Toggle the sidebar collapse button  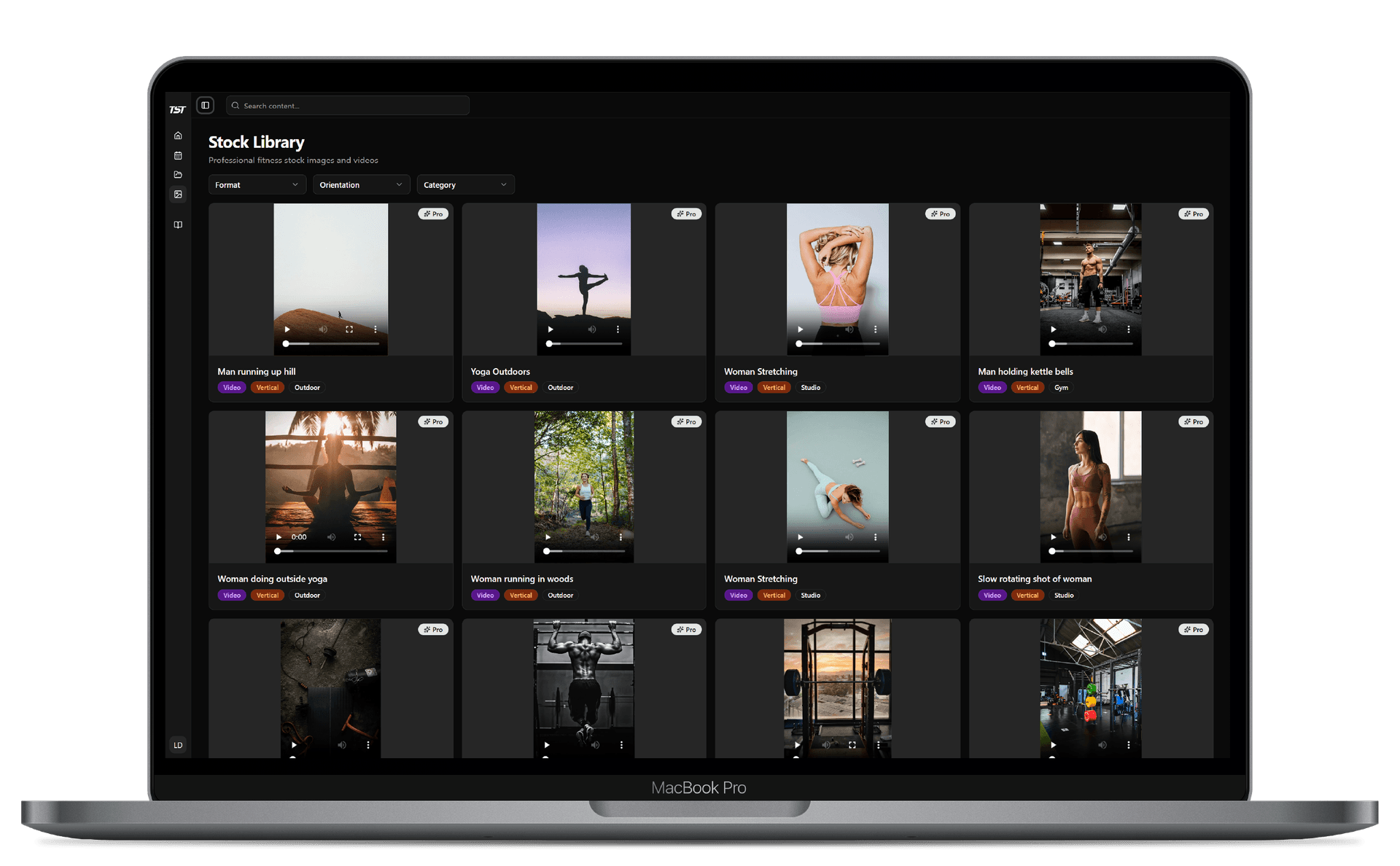point(205,106)
